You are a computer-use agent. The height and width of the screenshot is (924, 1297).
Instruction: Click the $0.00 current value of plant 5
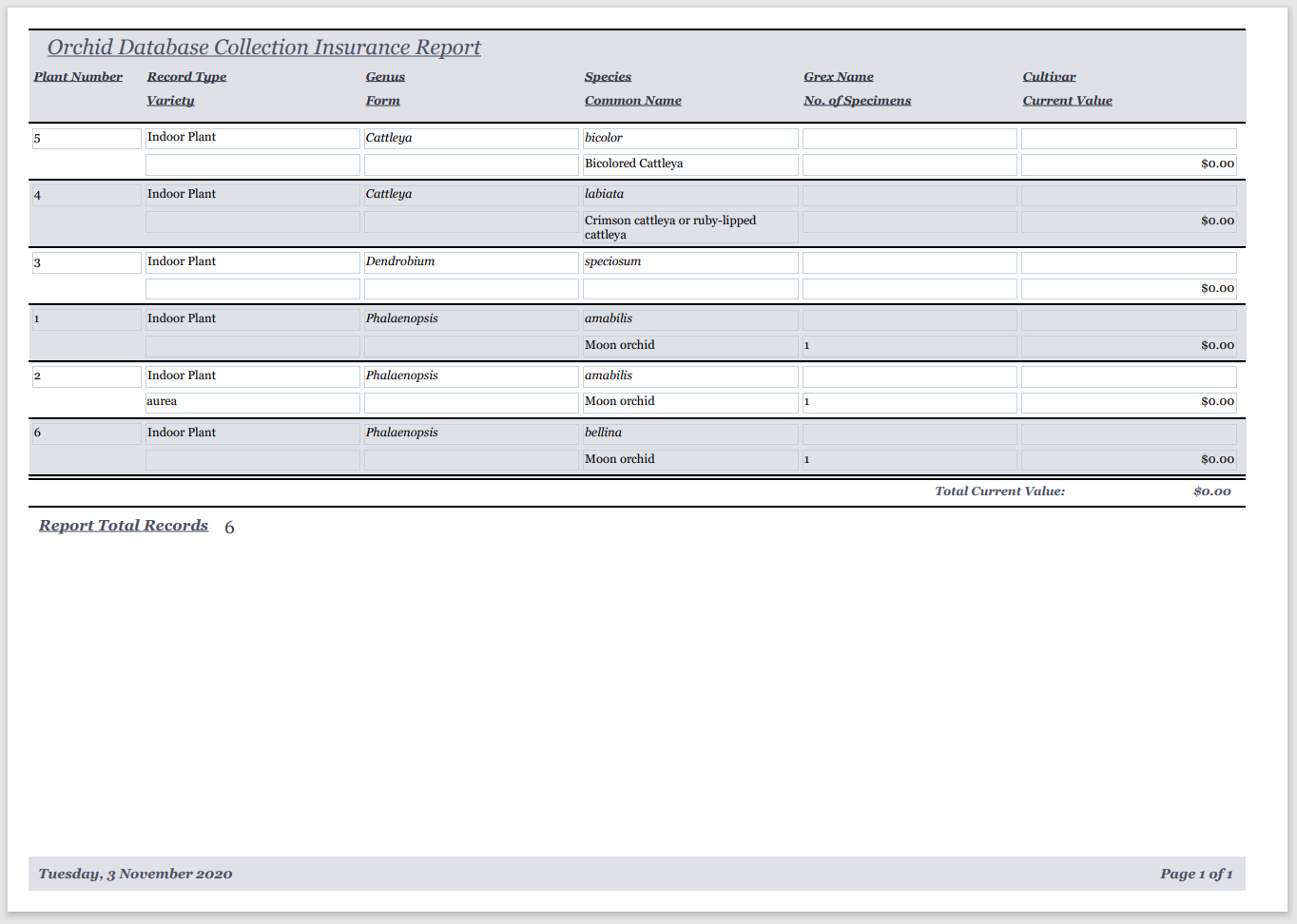click(1129, 164)
